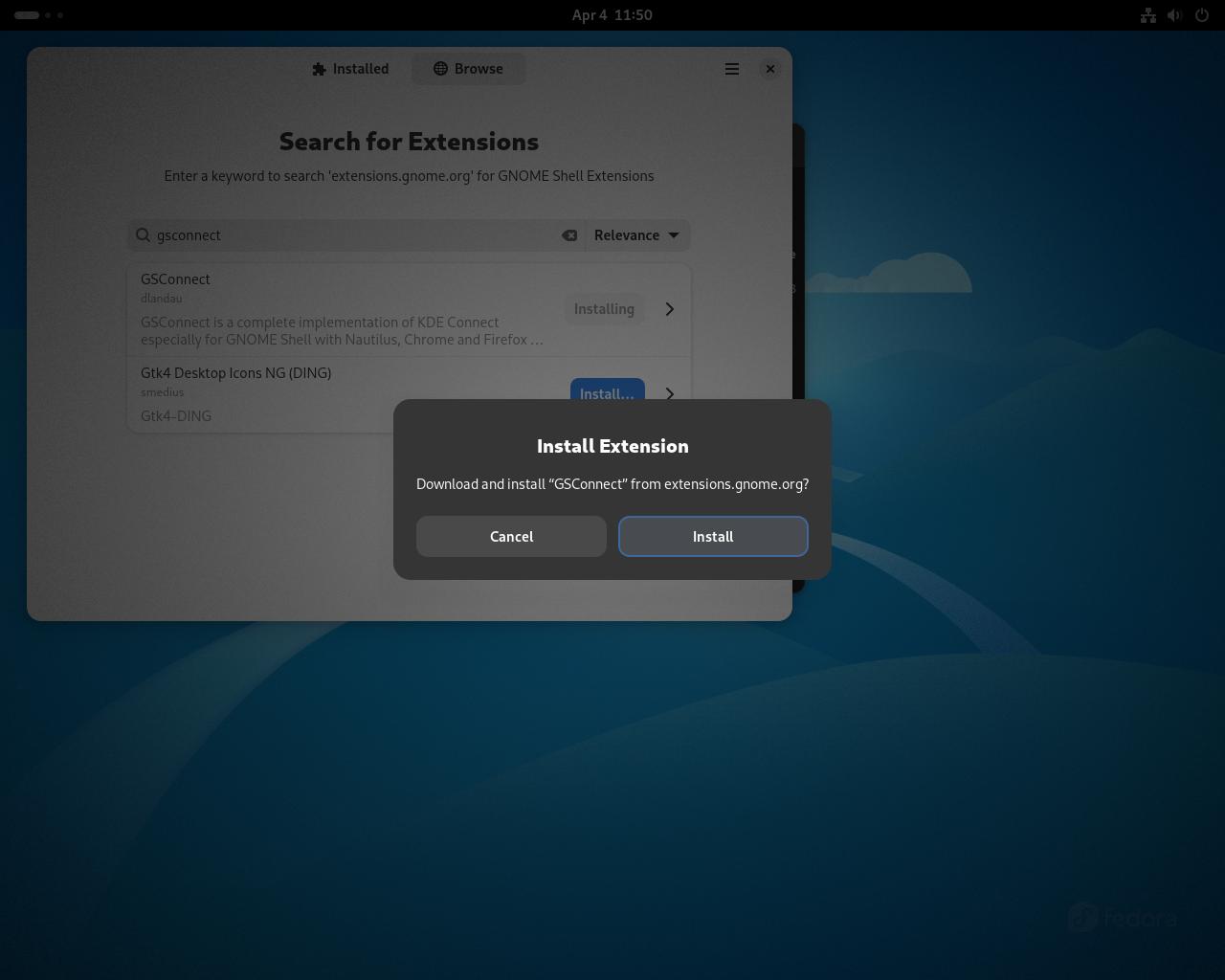This screenshot has height=980, width=1225.
Task: Expand GSConnect details chevron
Action: (670, 309)
